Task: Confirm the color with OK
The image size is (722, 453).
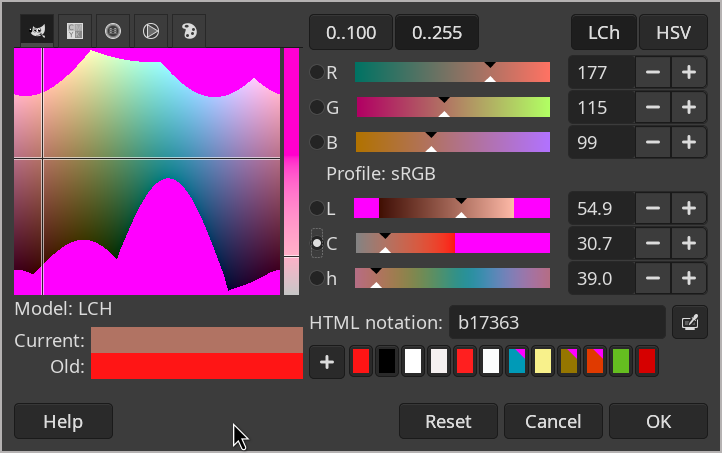Action: click(x=658, y=421)
